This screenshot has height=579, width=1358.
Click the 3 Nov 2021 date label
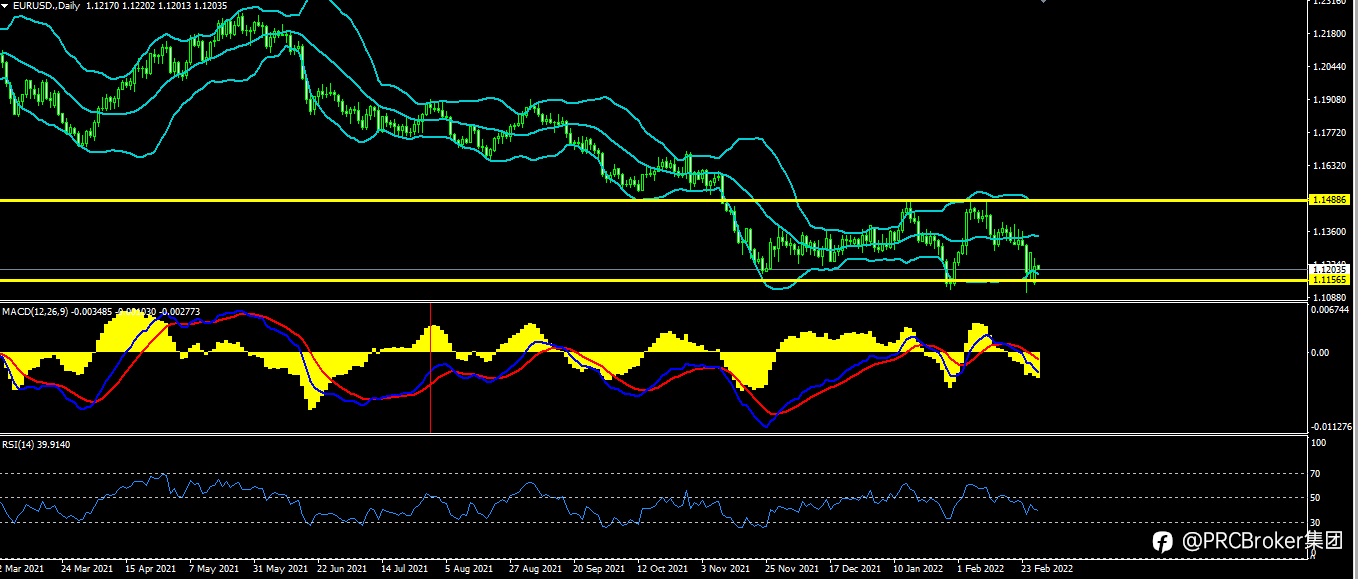click(x=725, y=569)
